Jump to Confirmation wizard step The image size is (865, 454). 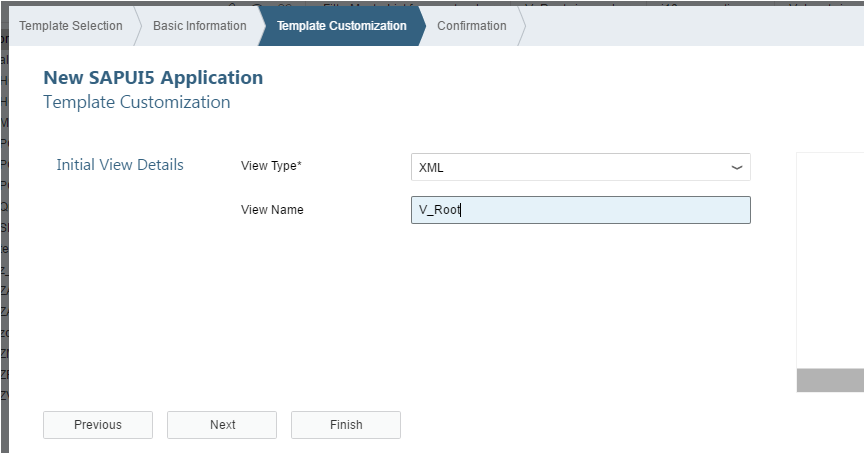pos(472,26)
